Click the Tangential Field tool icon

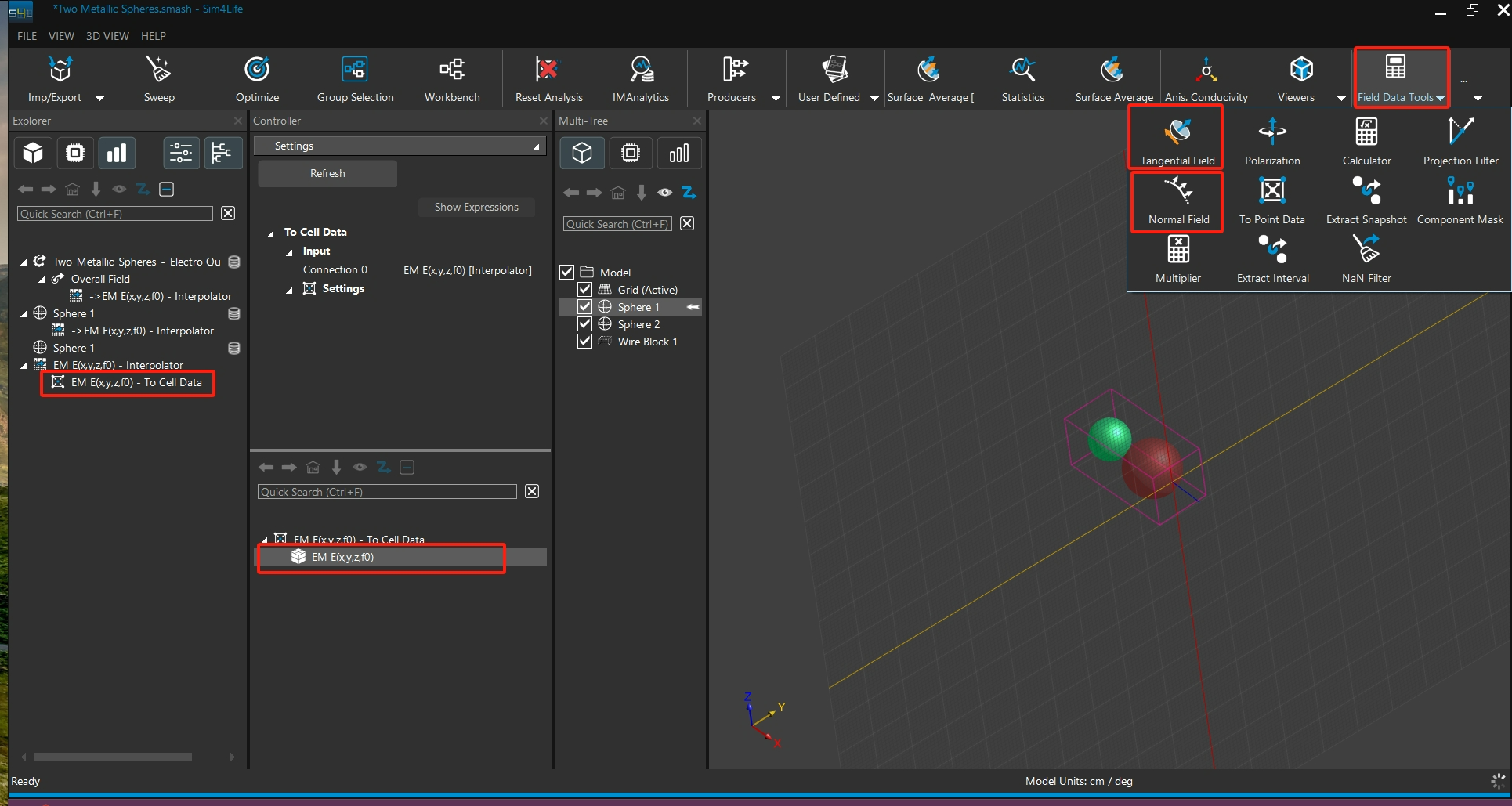point(1177,133)
